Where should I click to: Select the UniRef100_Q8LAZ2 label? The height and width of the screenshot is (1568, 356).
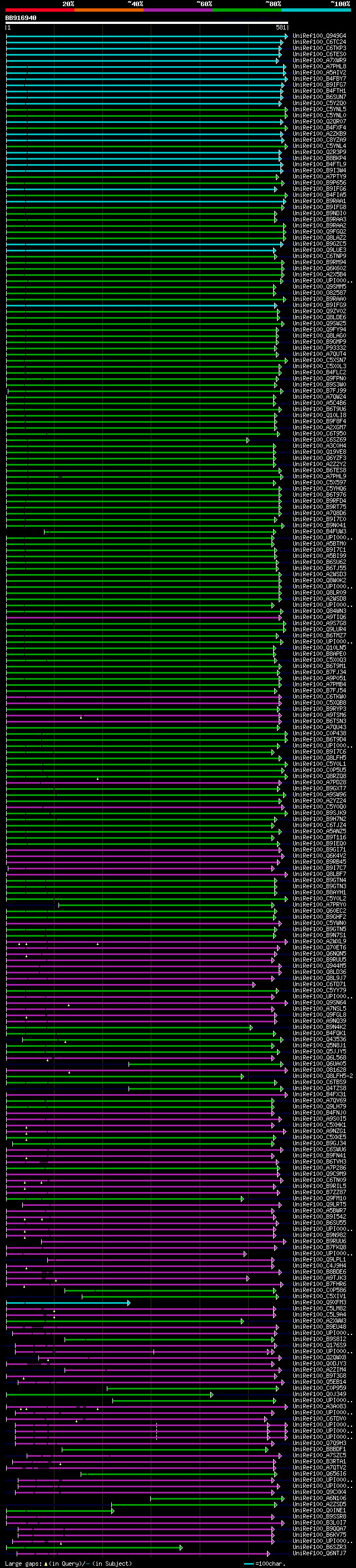click(x=319, y=238)
